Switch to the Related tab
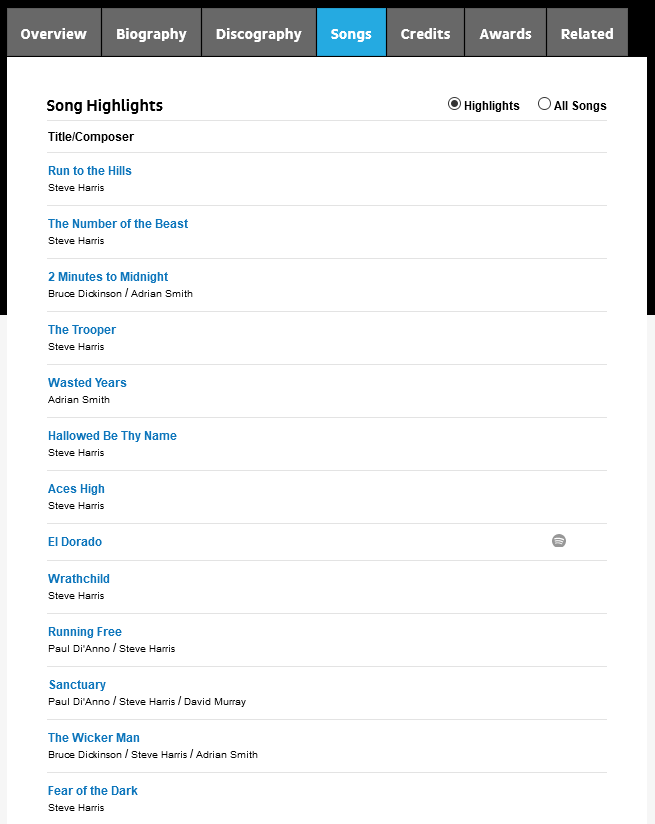 [x=587, y=33]
